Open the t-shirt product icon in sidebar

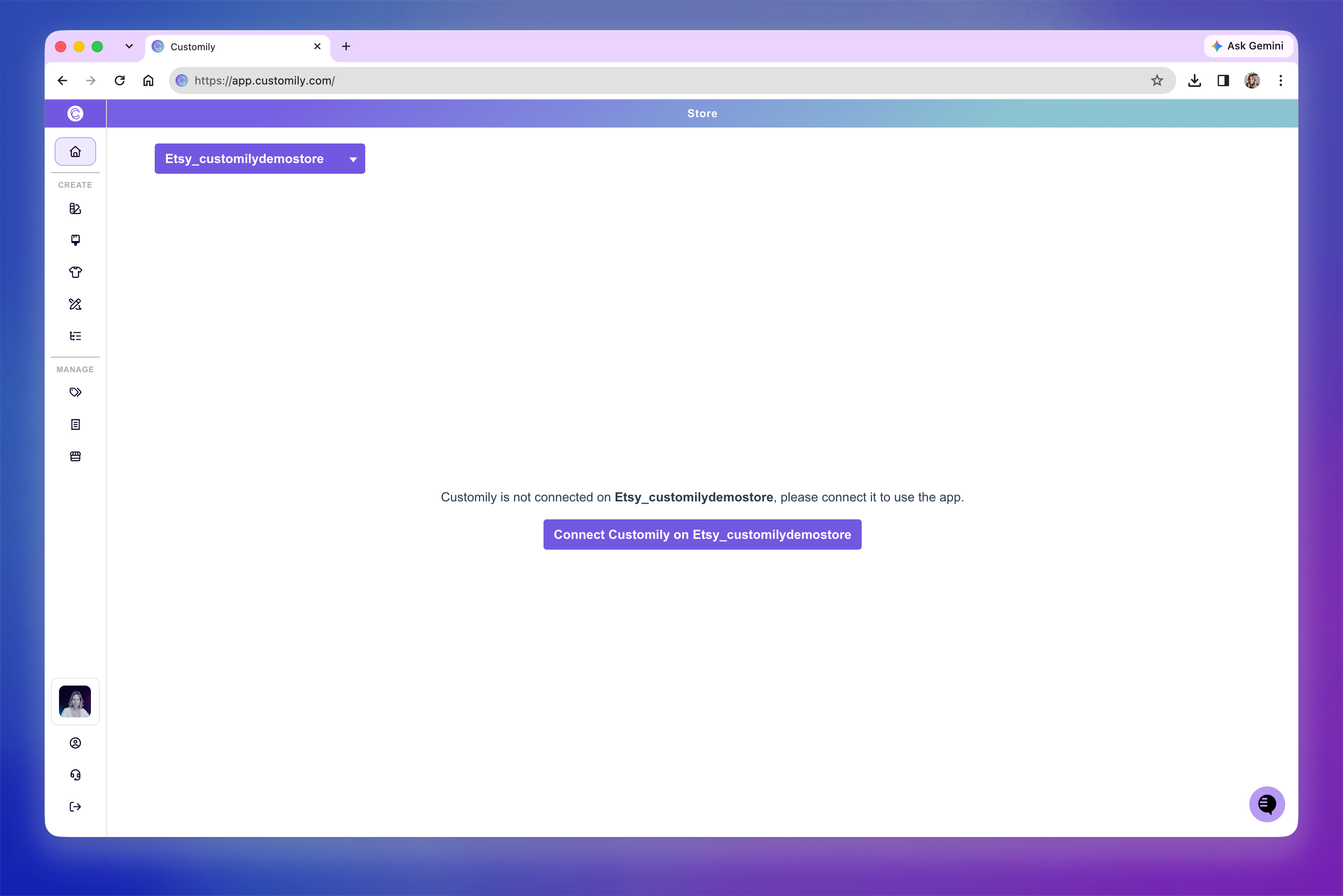point(75,272)
